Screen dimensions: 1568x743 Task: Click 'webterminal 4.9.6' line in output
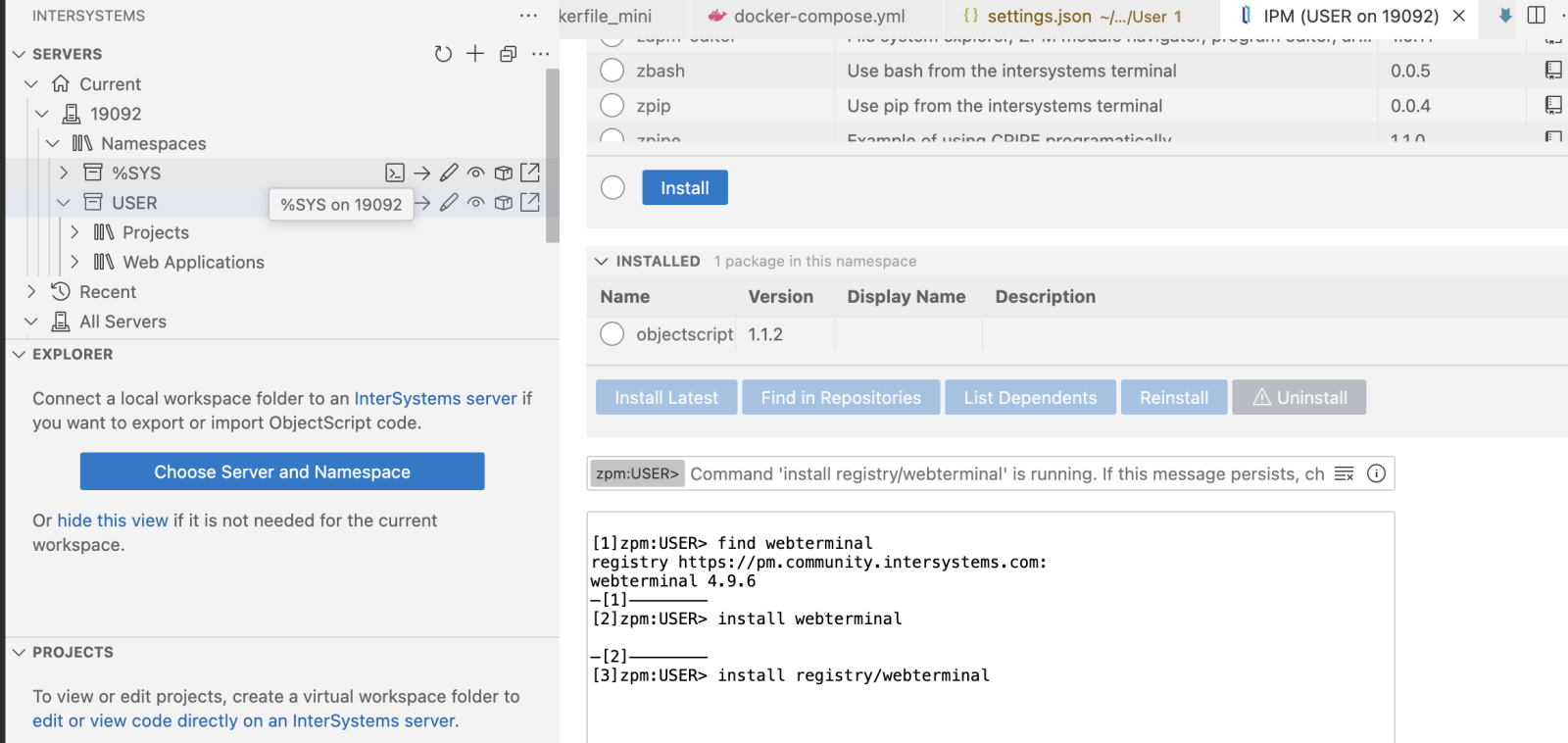coord(673,581)
